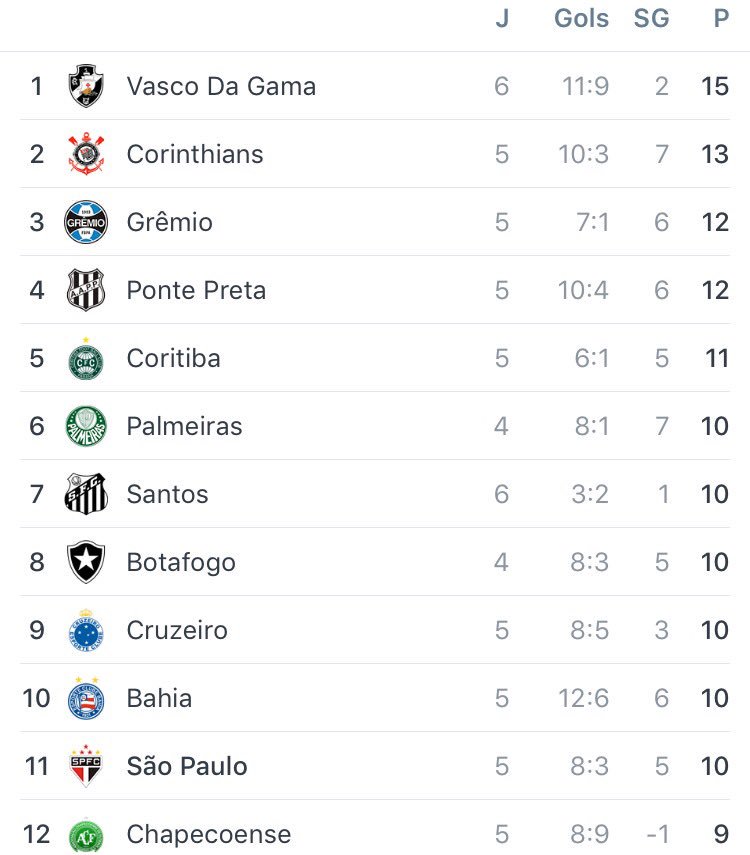Click the SG column header

pos(651,19)
